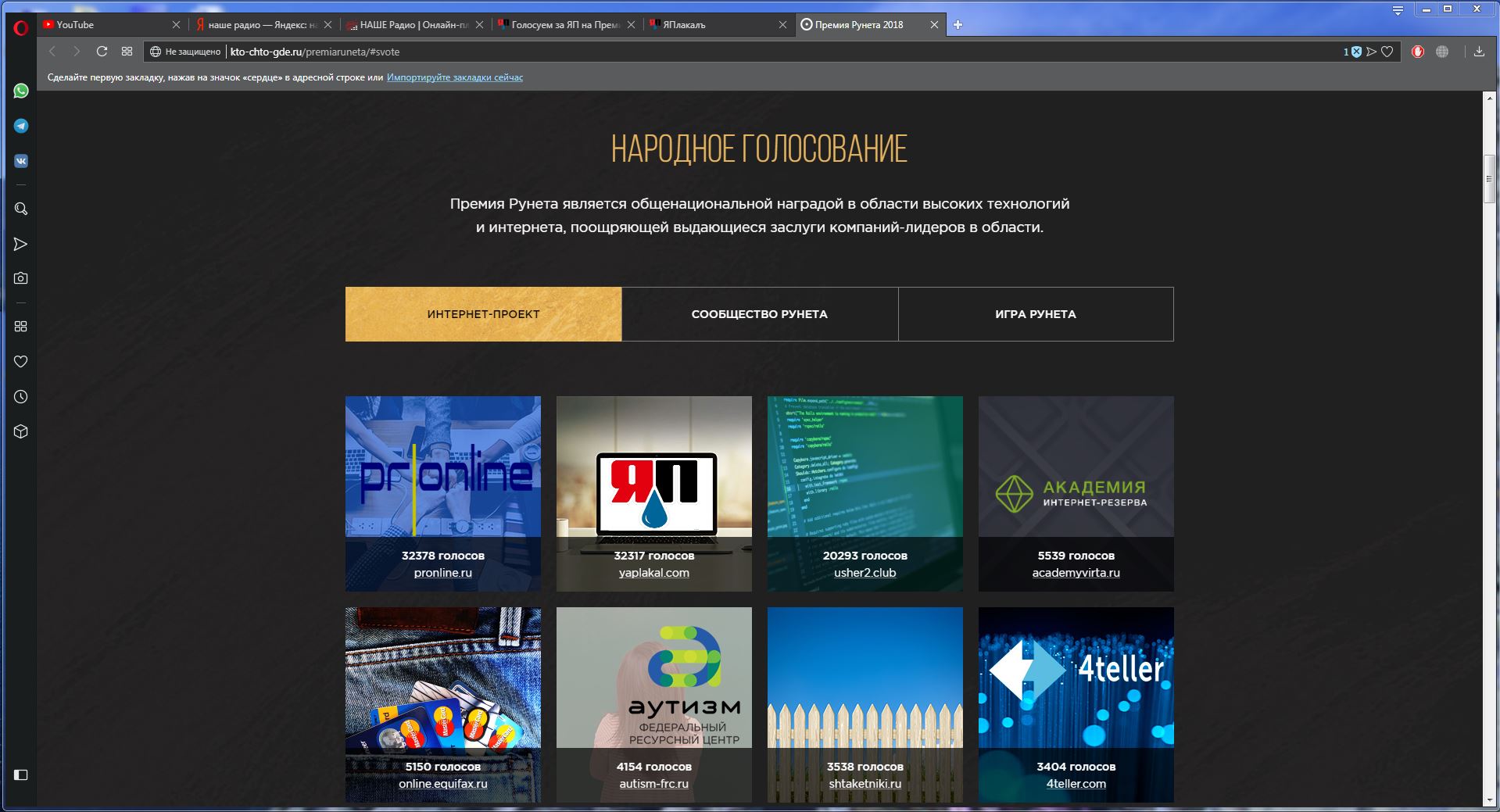Go forward to the next page

(77, 52)
